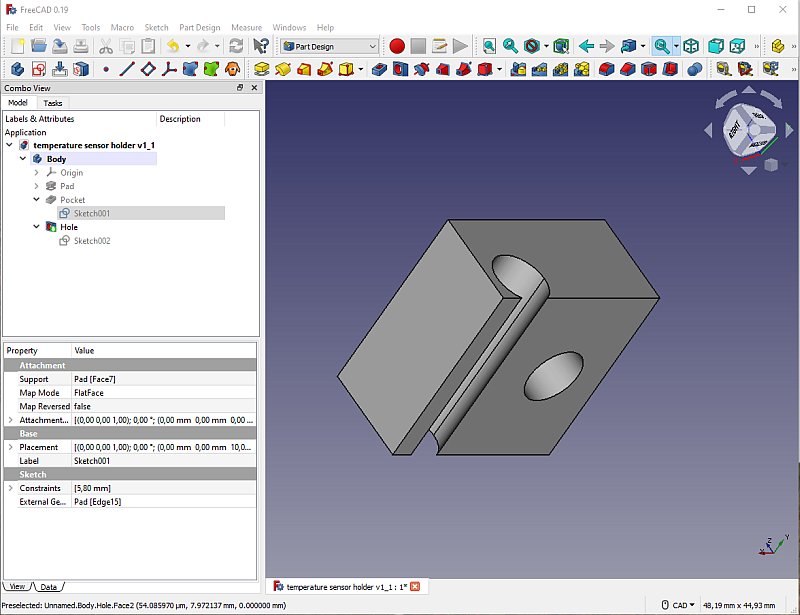Click the yellow Revolution tool icon

283,69
